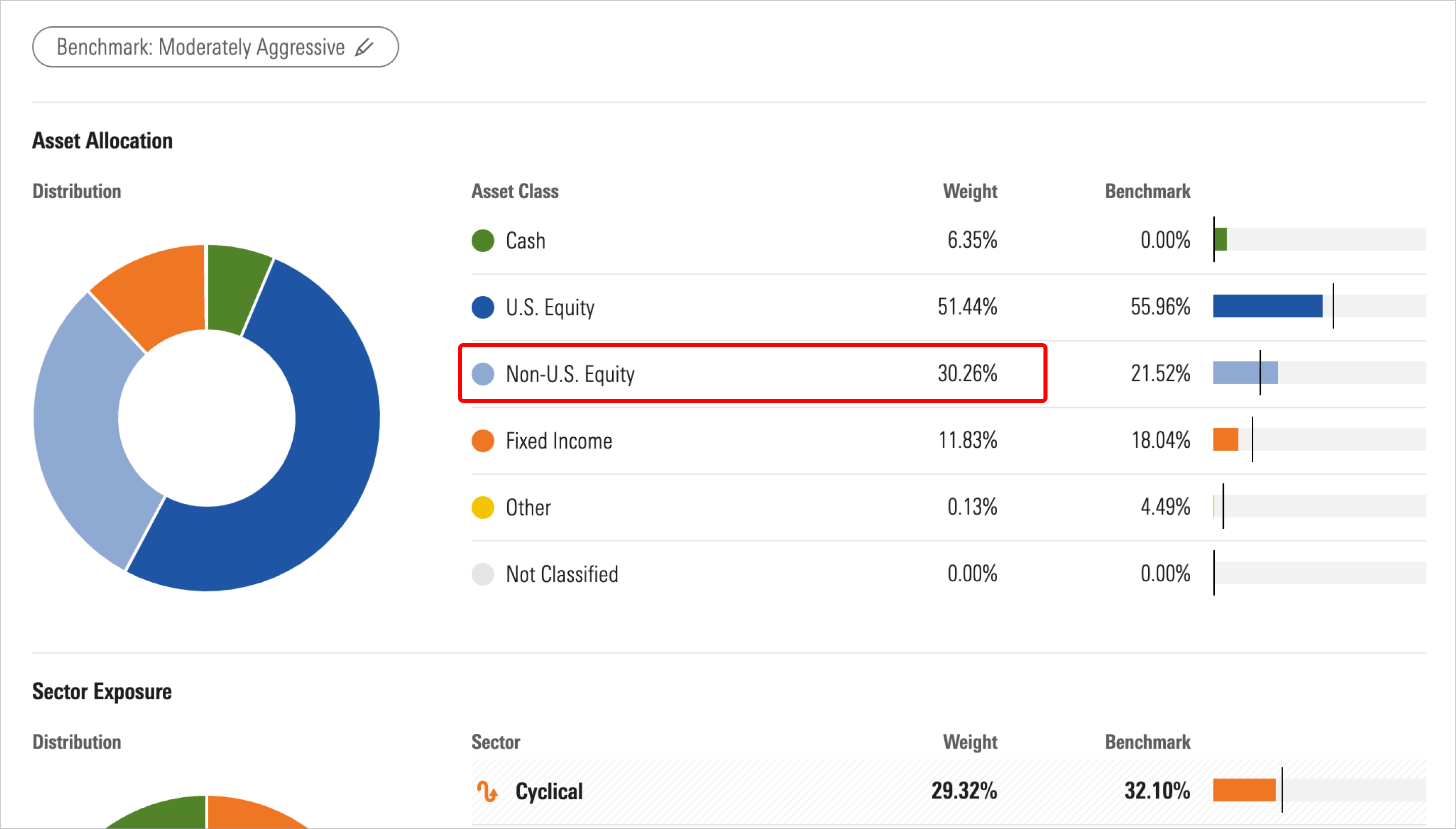Screen dimensions: 1456x829
Task: Click the light blue Non-U.S. Equity dot
Action: pyautogui.click(x=483, y=374)
